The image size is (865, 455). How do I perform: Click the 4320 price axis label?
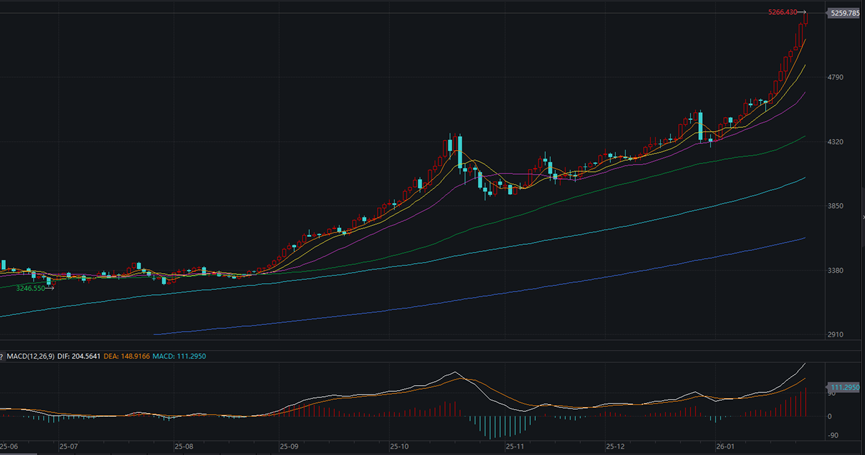[x=835, y=142]
